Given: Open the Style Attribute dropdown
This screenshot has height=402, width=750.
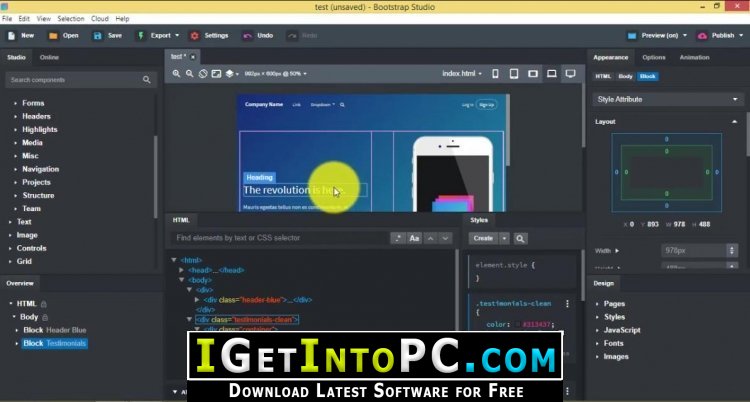Looking at the screenshot, I should (x=667, y=100).
